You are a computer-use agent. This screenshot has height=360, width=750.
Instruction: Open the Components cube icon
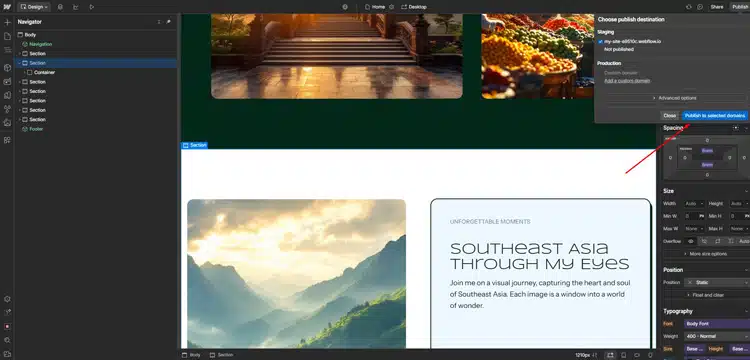7,68
